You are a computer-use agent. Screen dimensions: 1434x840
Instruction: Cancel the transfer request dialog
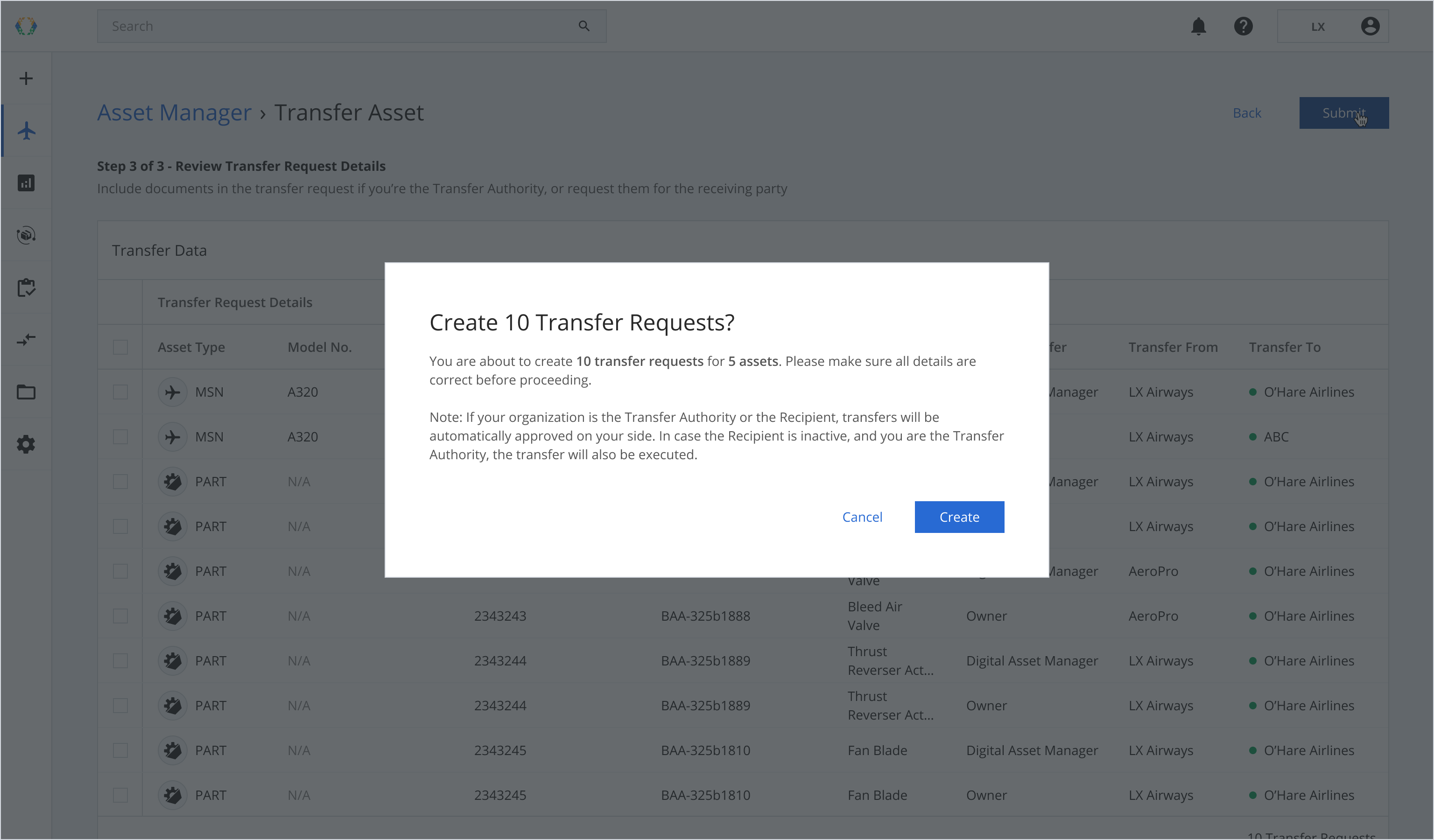click(x=862, y=517)
